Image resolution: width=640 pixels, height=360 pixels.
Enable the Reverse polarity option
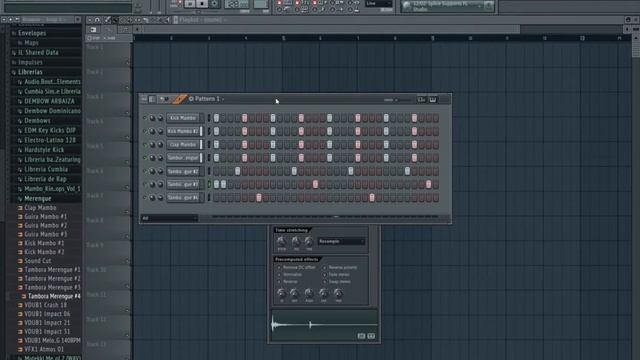pyautogui.click(x=325, y=268)
